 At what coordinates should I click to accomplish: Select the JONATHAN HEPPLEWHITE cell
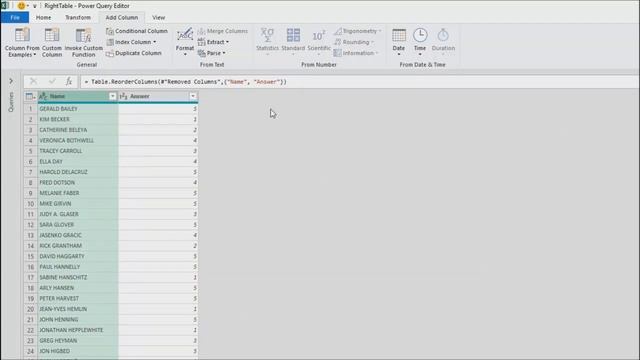(78, 330)
